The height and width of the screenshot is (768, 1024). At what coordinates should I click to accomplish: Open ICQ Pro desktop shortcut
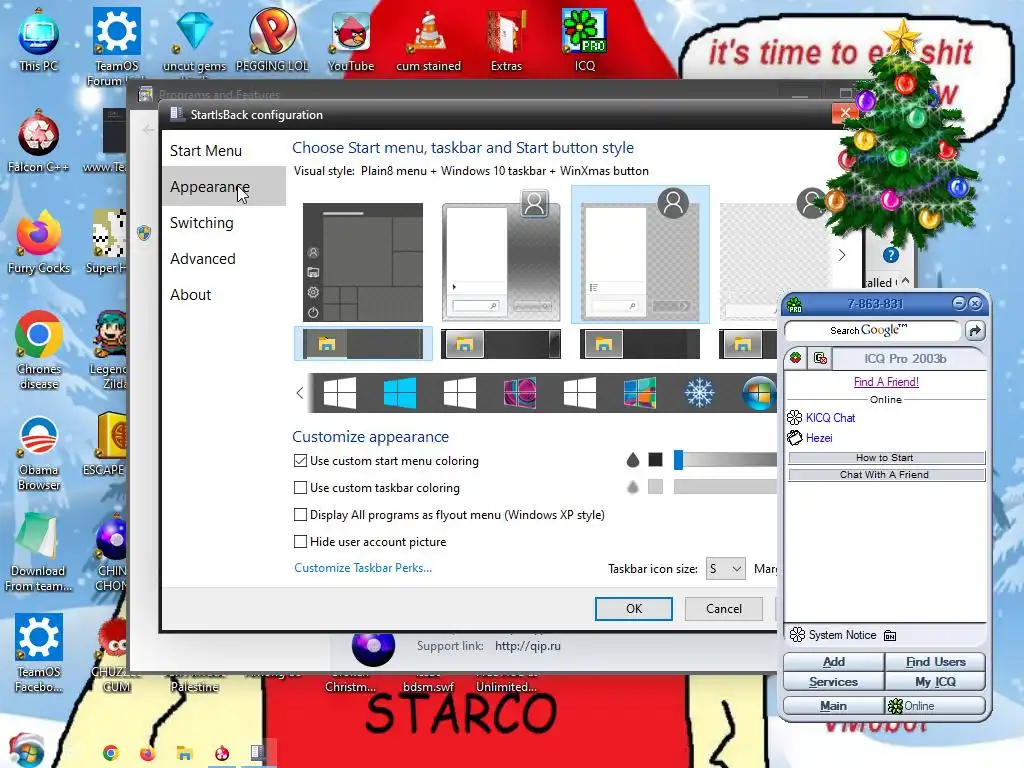[584, 40]
